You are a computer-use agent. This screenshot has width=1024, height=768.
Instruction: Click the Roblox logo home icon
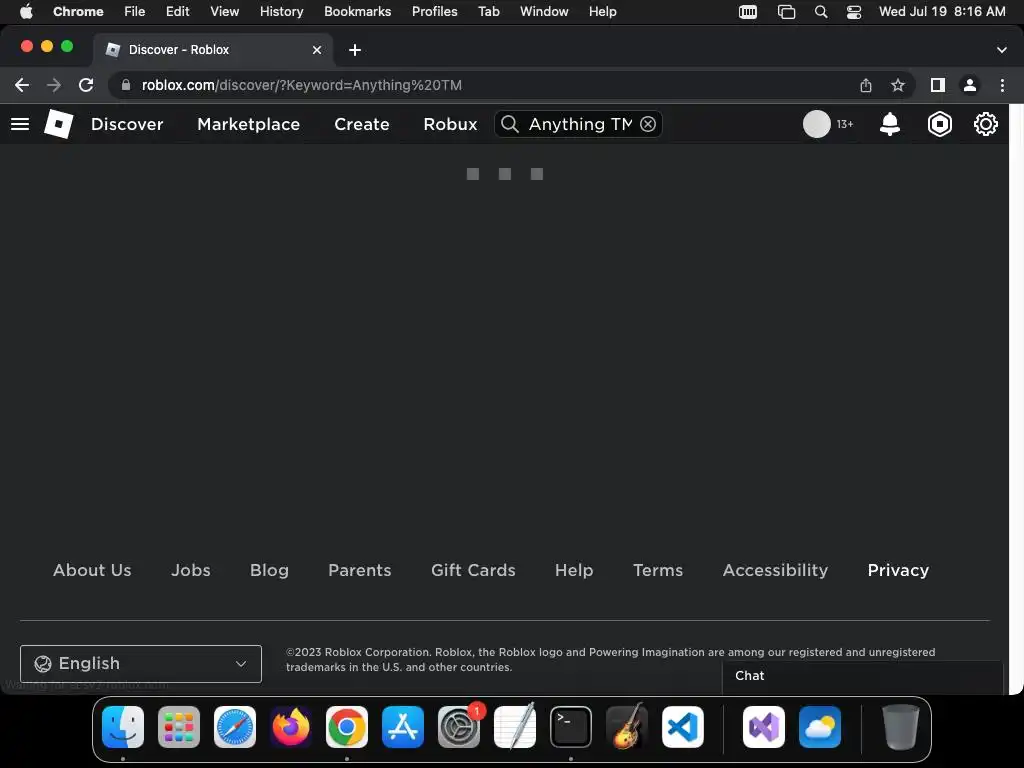click(59, 124)
